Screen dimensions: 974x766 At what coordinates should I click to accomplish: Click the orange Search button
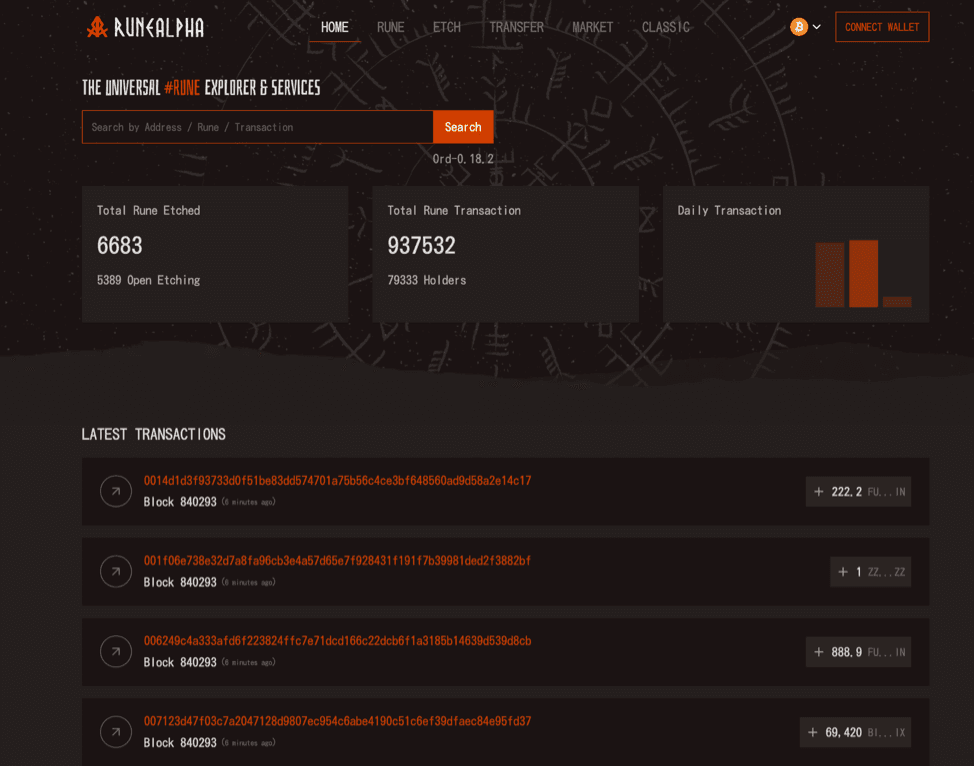[x=463, y=127]
